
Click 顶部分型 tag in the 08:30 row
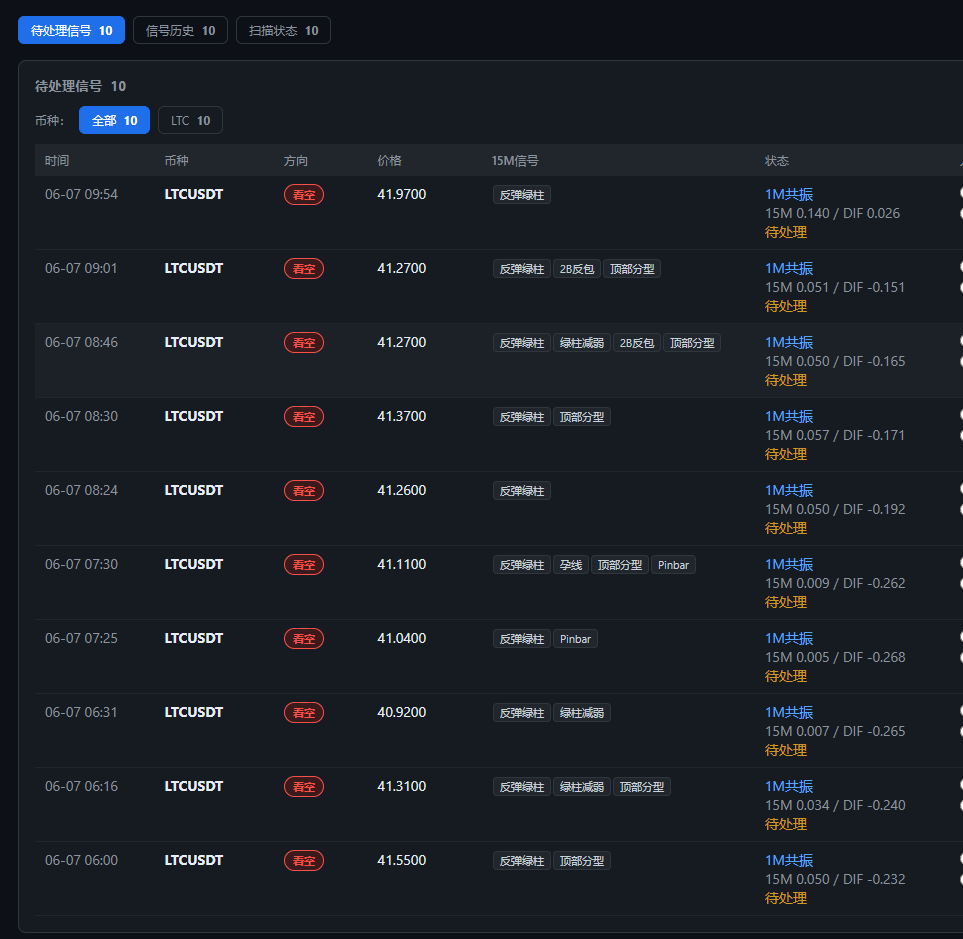click(582, 417)
